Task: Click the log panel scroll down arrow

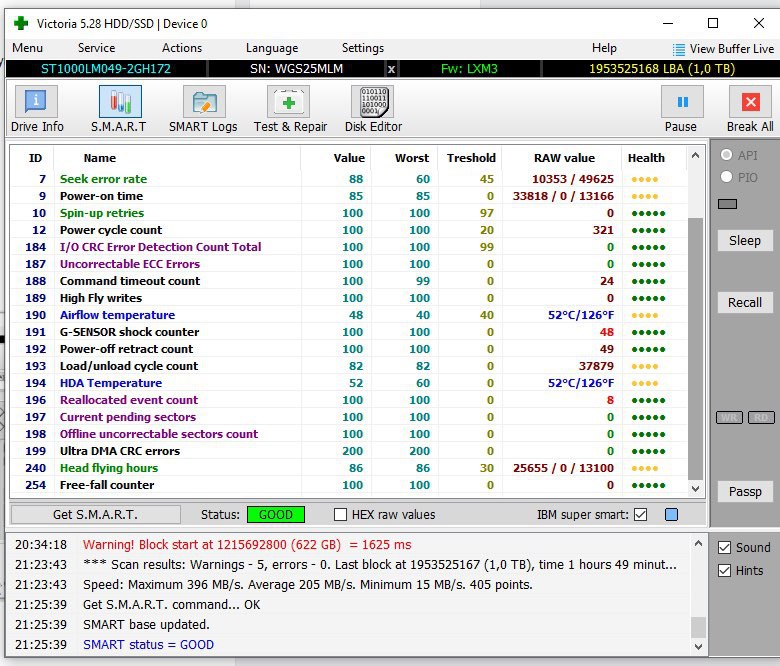Action: click(x=698, y=647)
